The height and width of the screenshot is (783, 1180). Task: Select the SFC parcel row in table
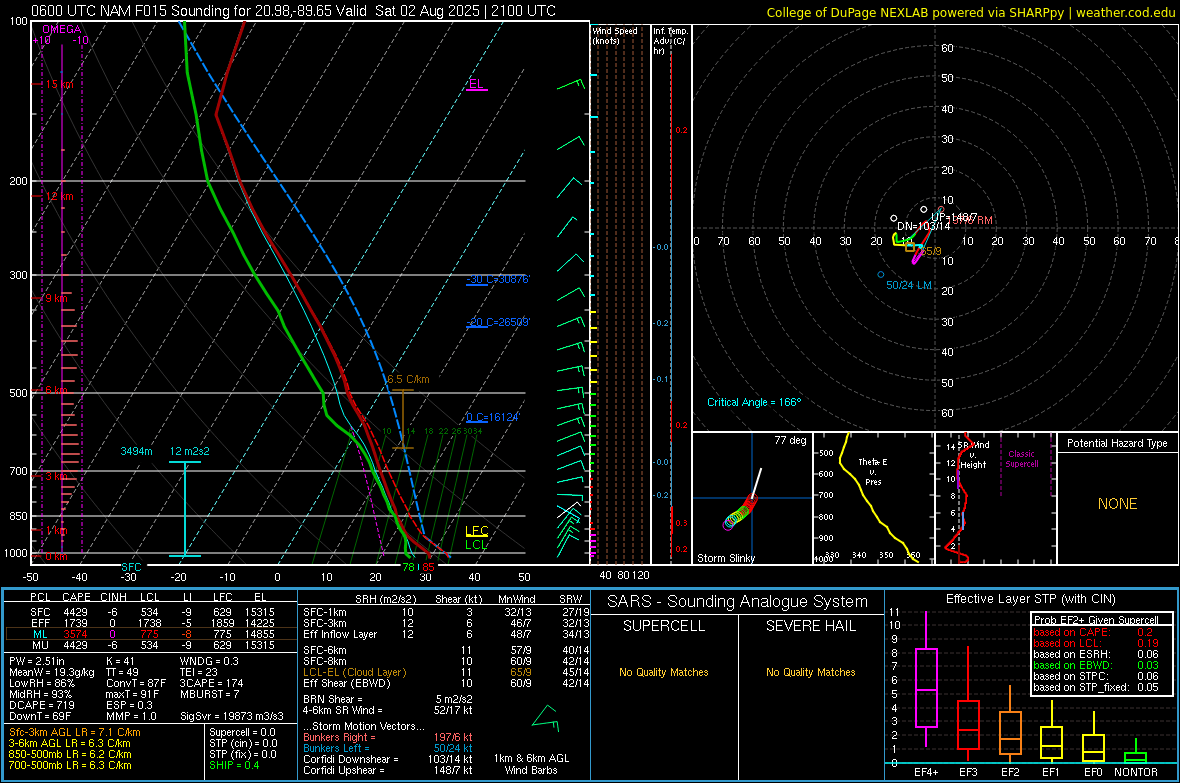coord(151,613)
